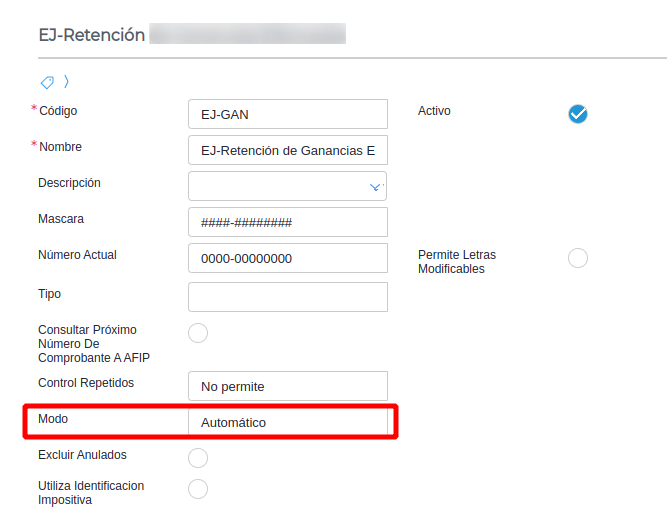The width and height of the screenshot is (667, 513).
Task: Uncheck the Activo checkbox
Action: pyautogui.click(x=578, y=113)
